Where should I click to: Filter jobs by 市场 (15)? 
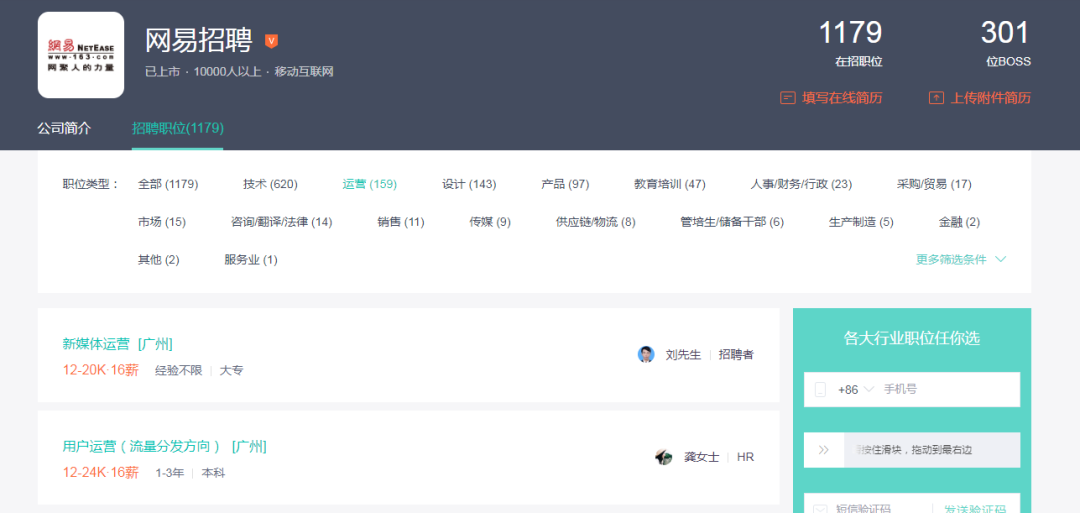tap(162, 222)
